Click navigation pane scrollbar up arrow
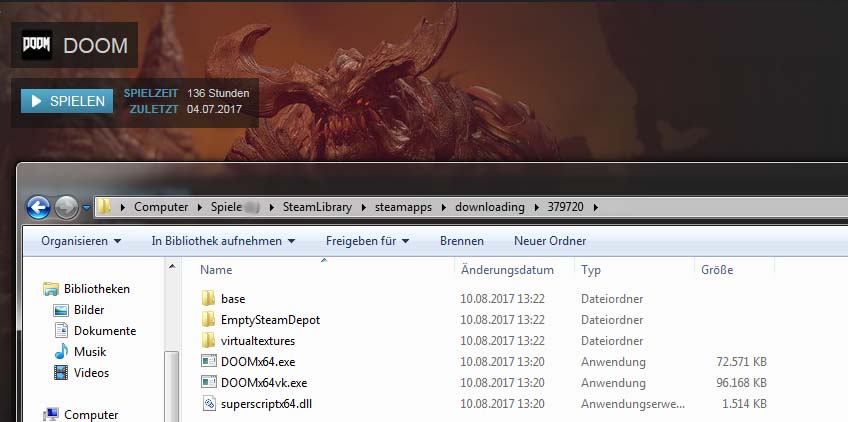The image size is (848, 422). [172, 266]
